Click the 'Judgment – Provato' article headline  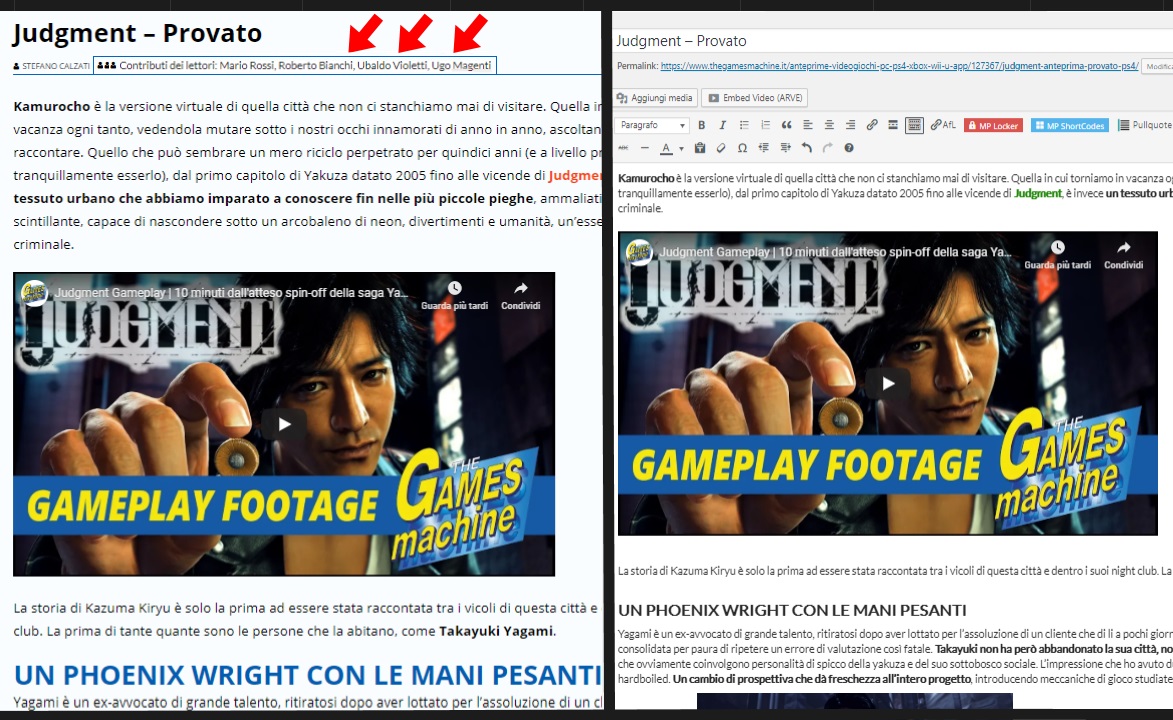pyautogui.click(x=137, y=33)
